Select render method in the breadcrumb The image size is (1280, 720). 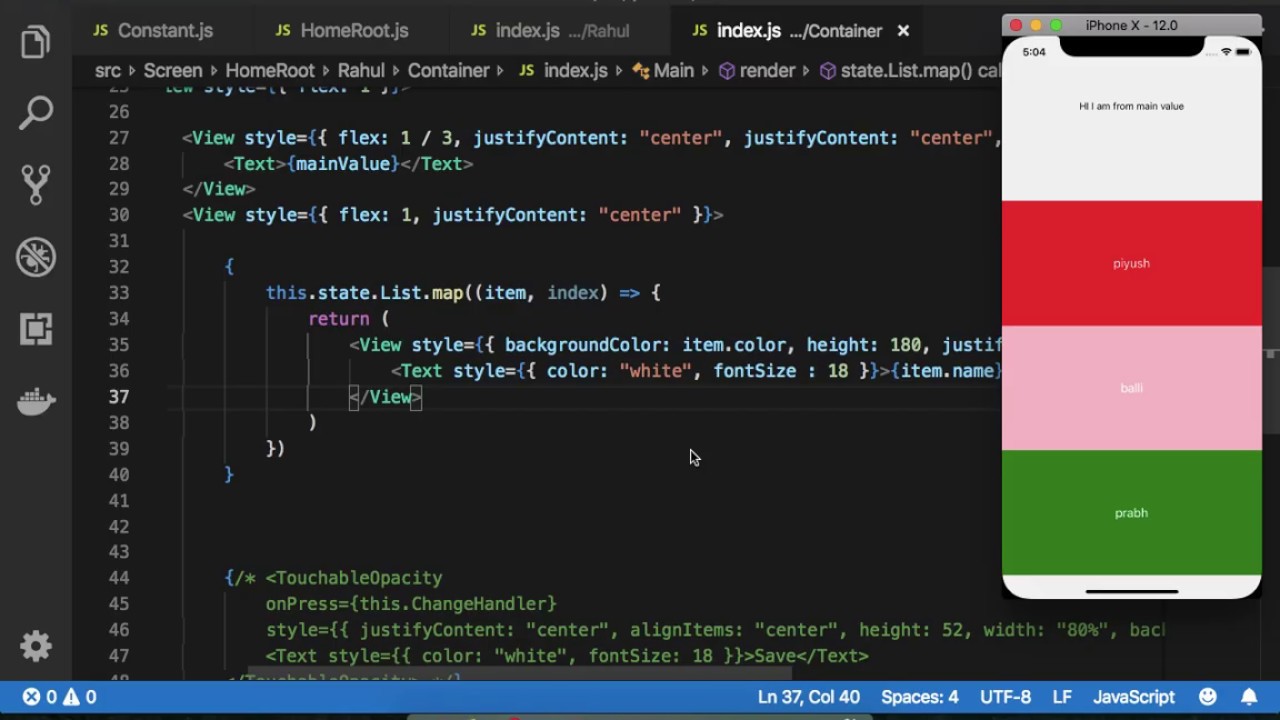(x=757, y=71)
